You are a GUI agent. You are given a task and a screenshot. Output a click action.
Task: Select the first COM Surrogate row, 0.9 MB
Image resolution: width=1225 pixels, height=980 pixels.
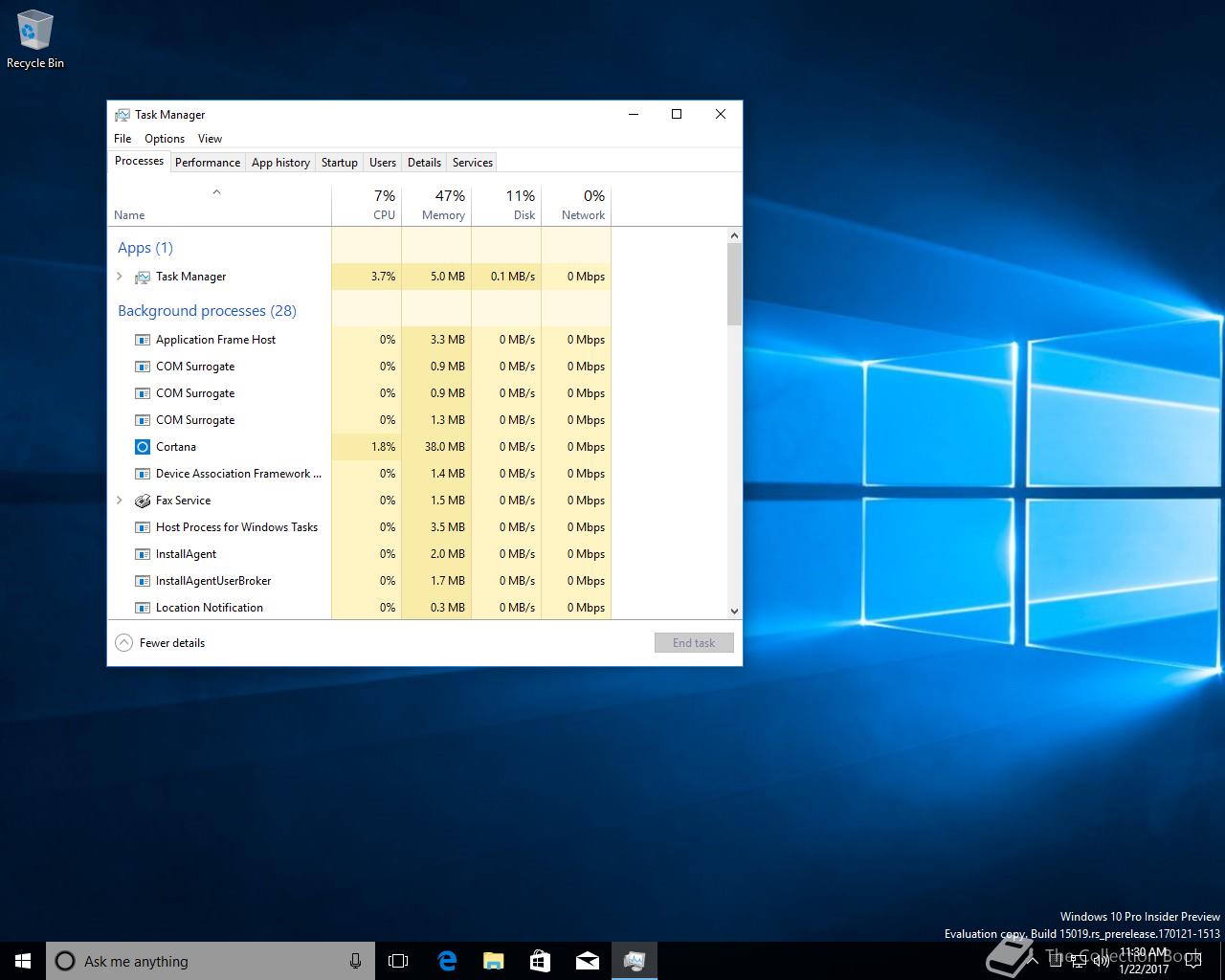(360, 367)
